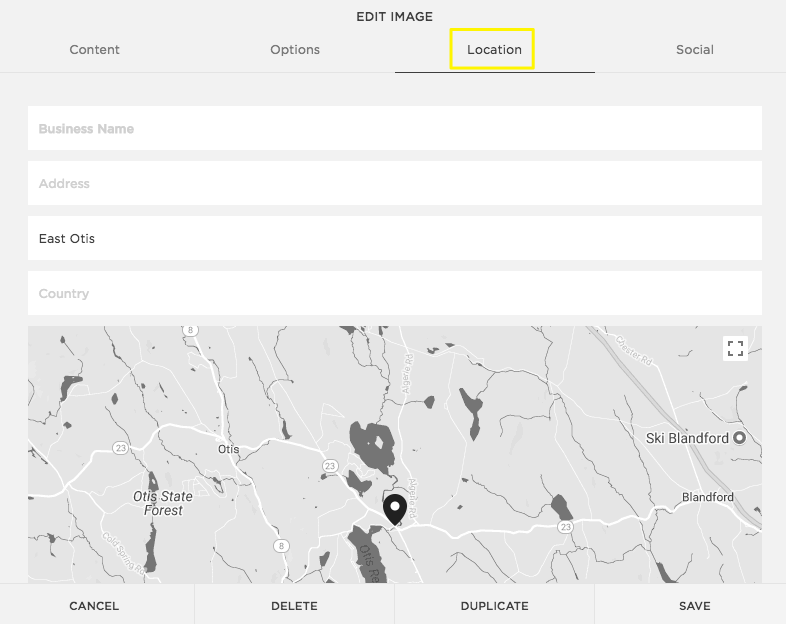
Task: Open the Options tab
Action: pyautogui.click(x=295, y=49)
